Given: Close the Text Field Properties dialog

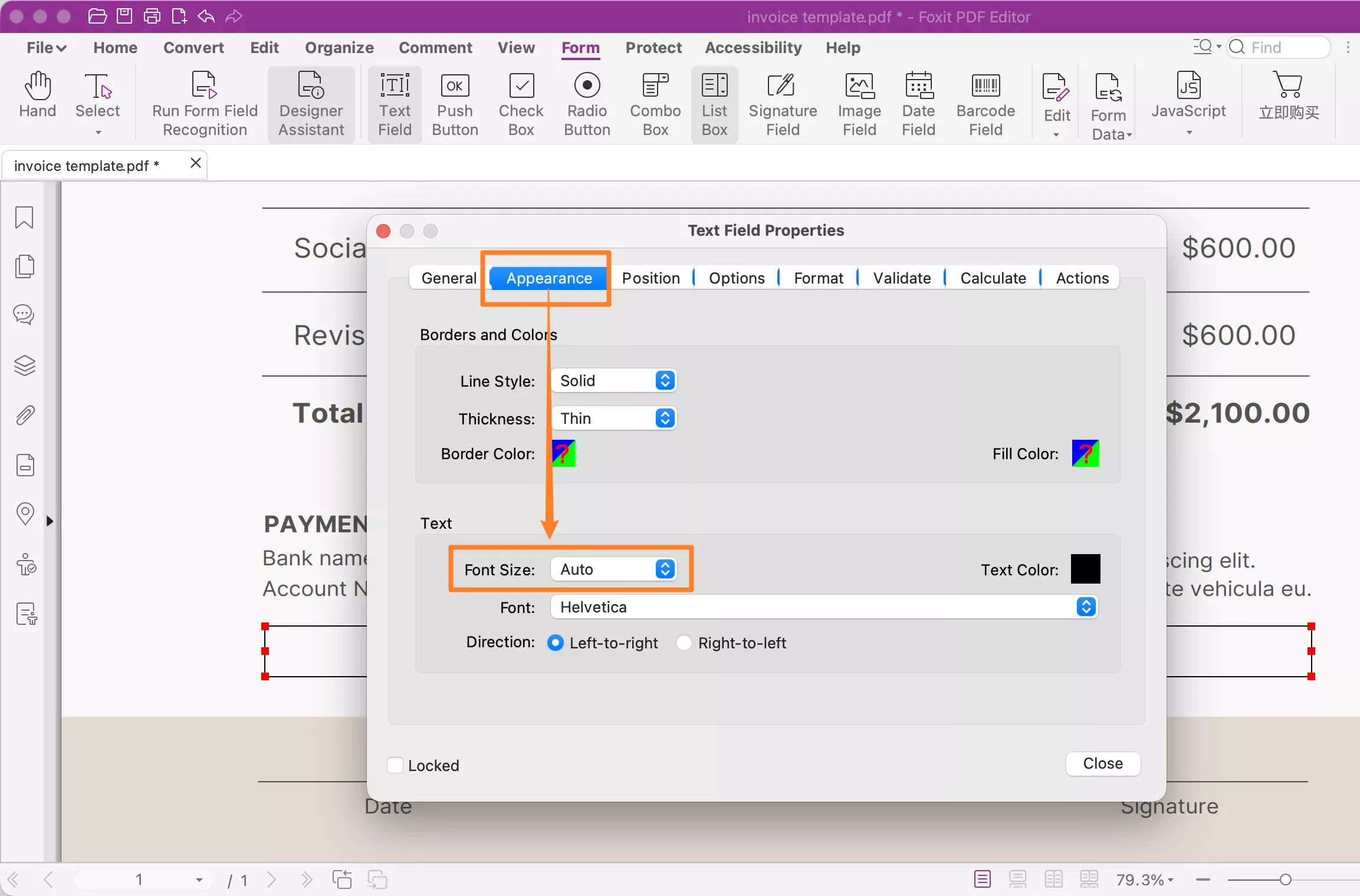Looking at the screenshot, I should (1103, 764).
